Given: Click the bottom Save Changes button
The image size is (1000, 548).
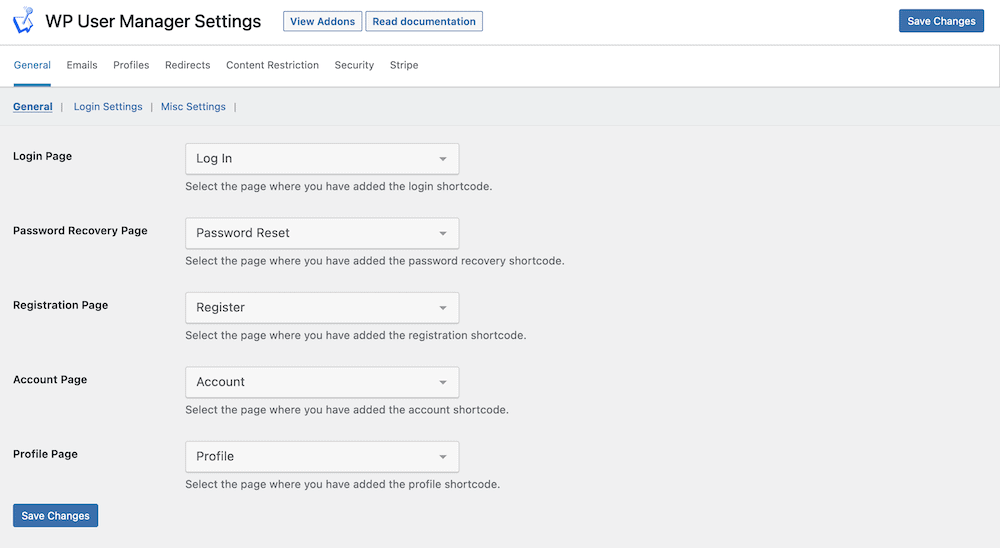Looking at the screenshot, I should click(x=55, y=515).
